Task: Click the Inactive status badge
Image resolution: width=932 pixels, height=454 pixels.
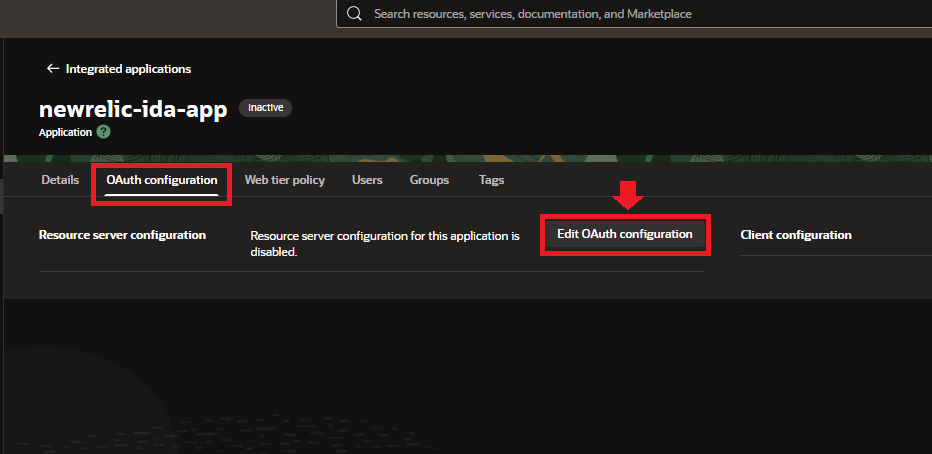Action: [x=265, y=108]
